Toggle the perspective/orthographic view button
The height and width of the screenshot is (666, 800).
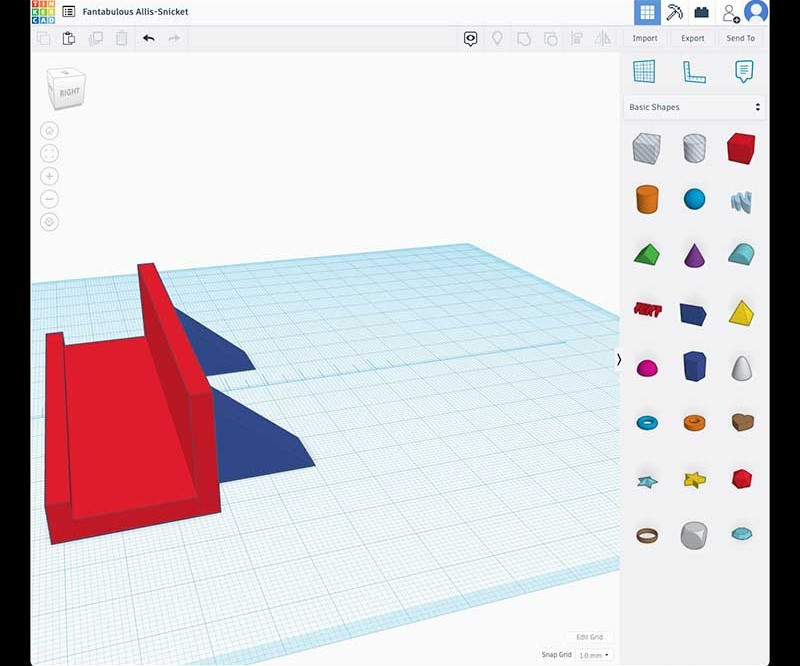tap(50, 222)
